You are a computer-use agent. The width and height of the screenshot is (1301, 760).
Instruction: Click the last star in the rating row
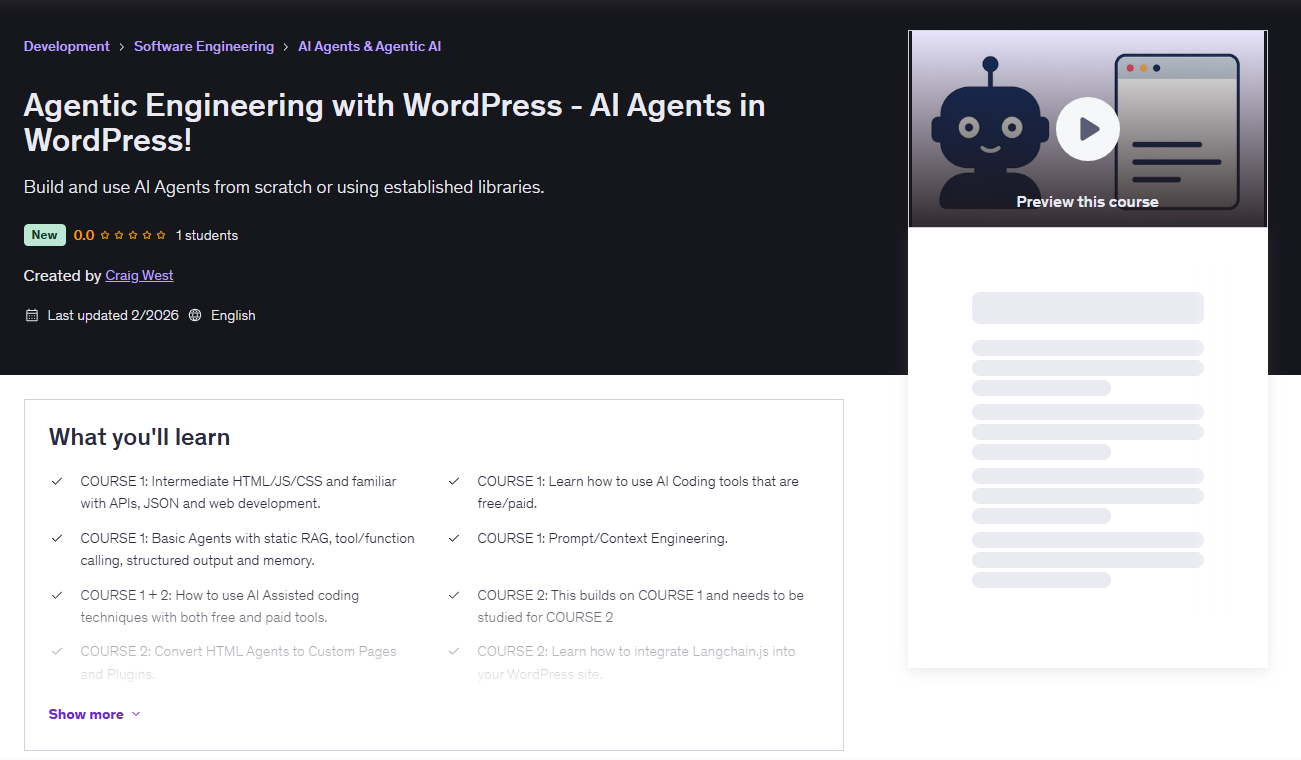pyautogui.click(x=161, y=234)
